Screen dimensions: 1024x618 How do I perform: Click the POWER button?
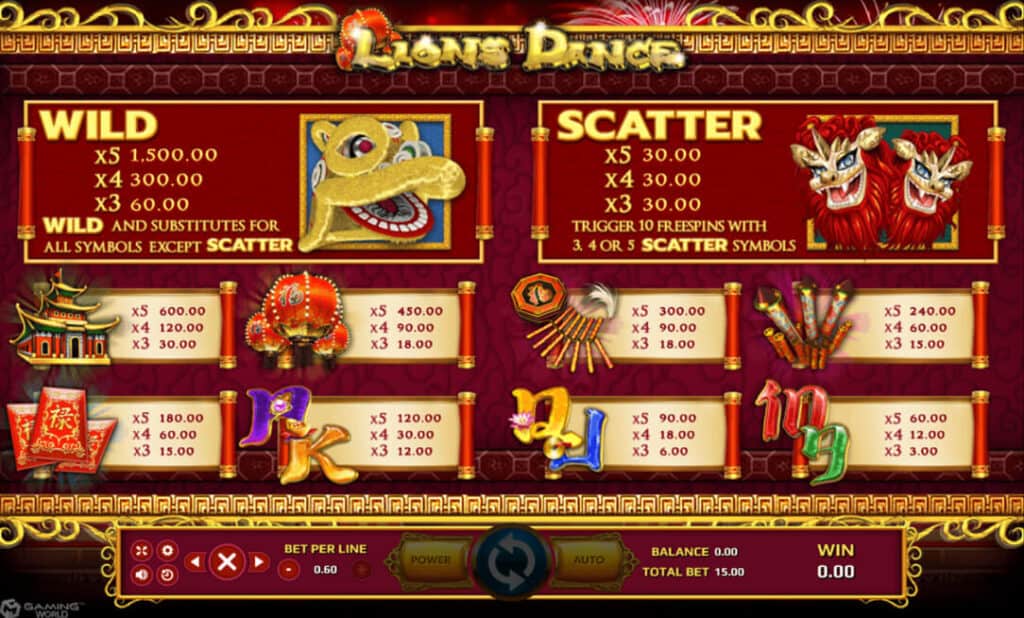[430, 560]
